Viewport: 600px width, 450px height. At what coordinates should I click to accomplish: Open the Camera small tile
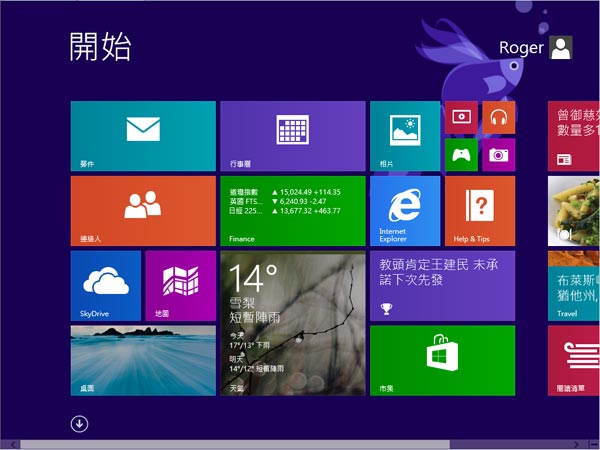click(x=498, y=154)
